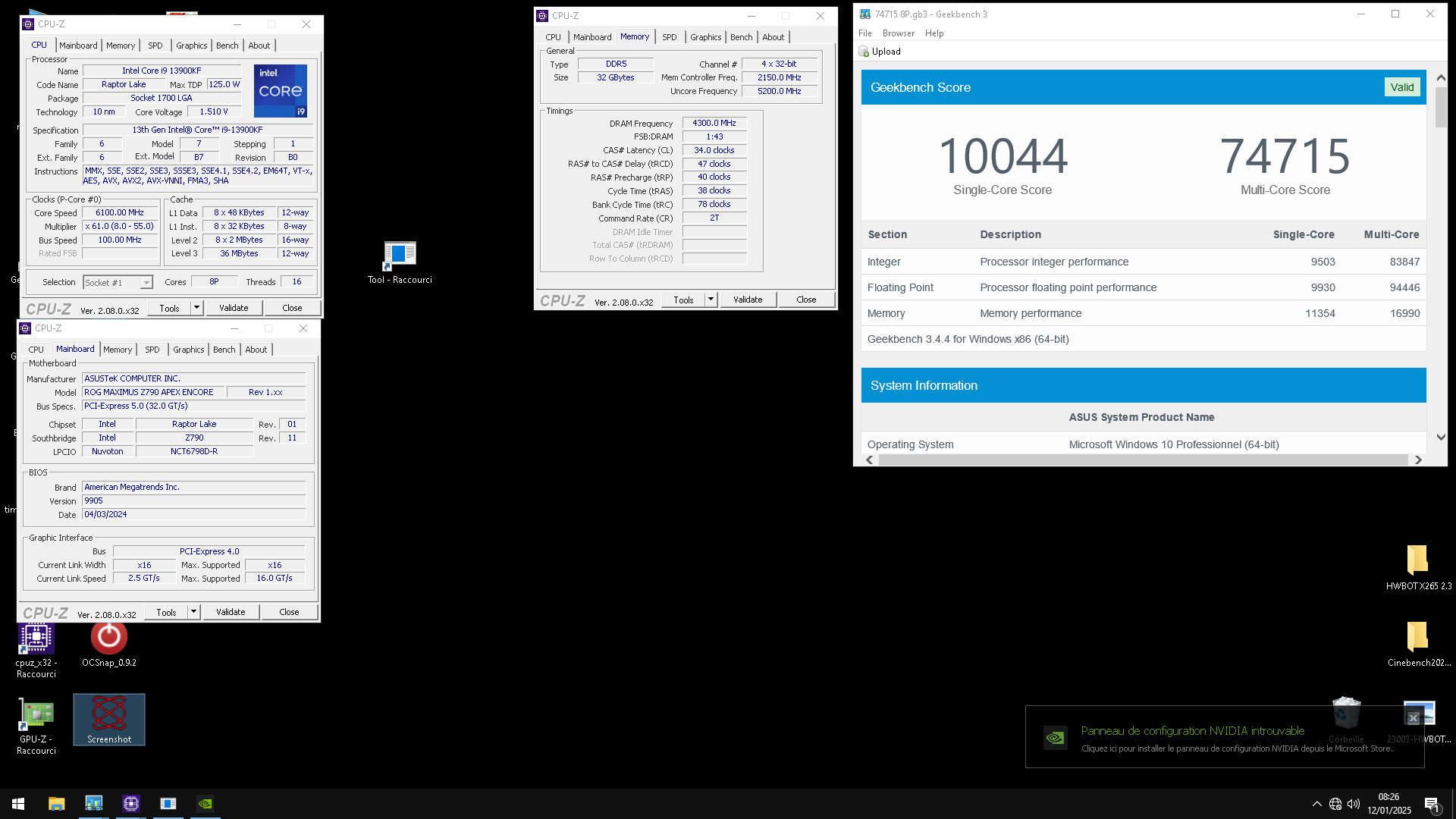Click Tools button in CPU-Z Memory window
Screen dimensions: 1456x819
click(683, 300)
